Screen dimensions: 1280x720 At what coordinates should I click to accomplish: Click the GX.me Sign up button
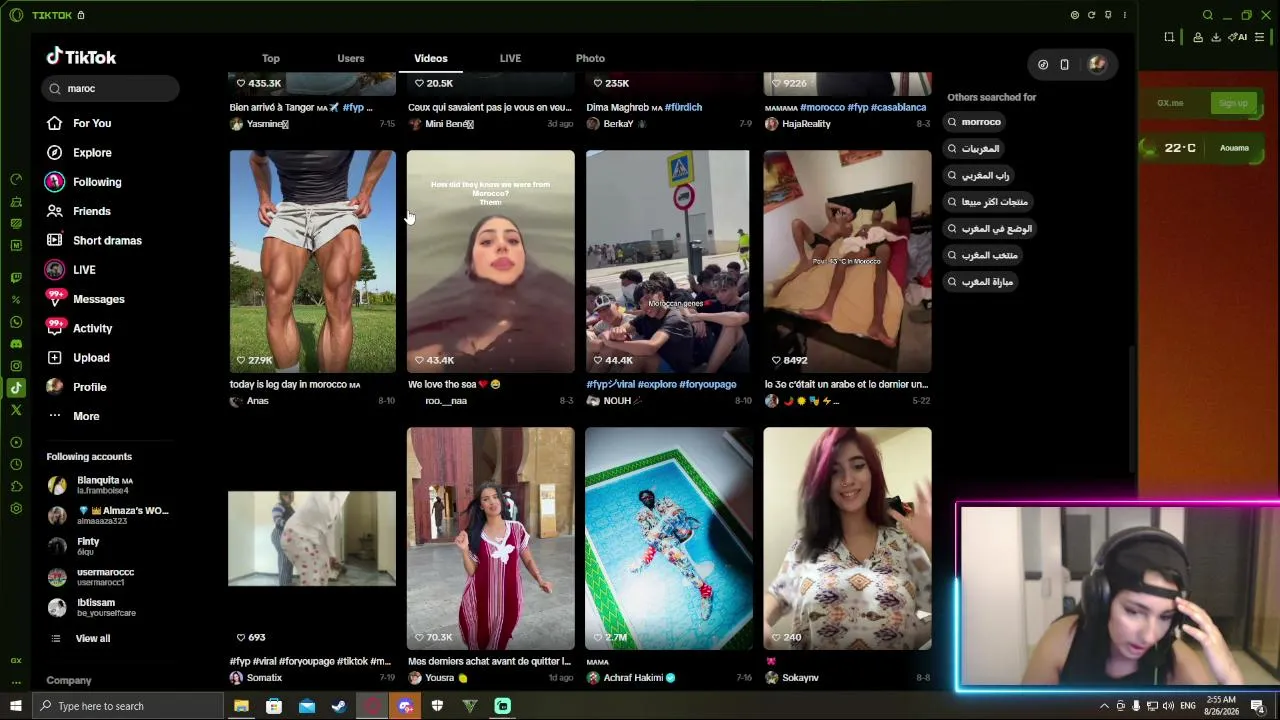pos(1233,103)
